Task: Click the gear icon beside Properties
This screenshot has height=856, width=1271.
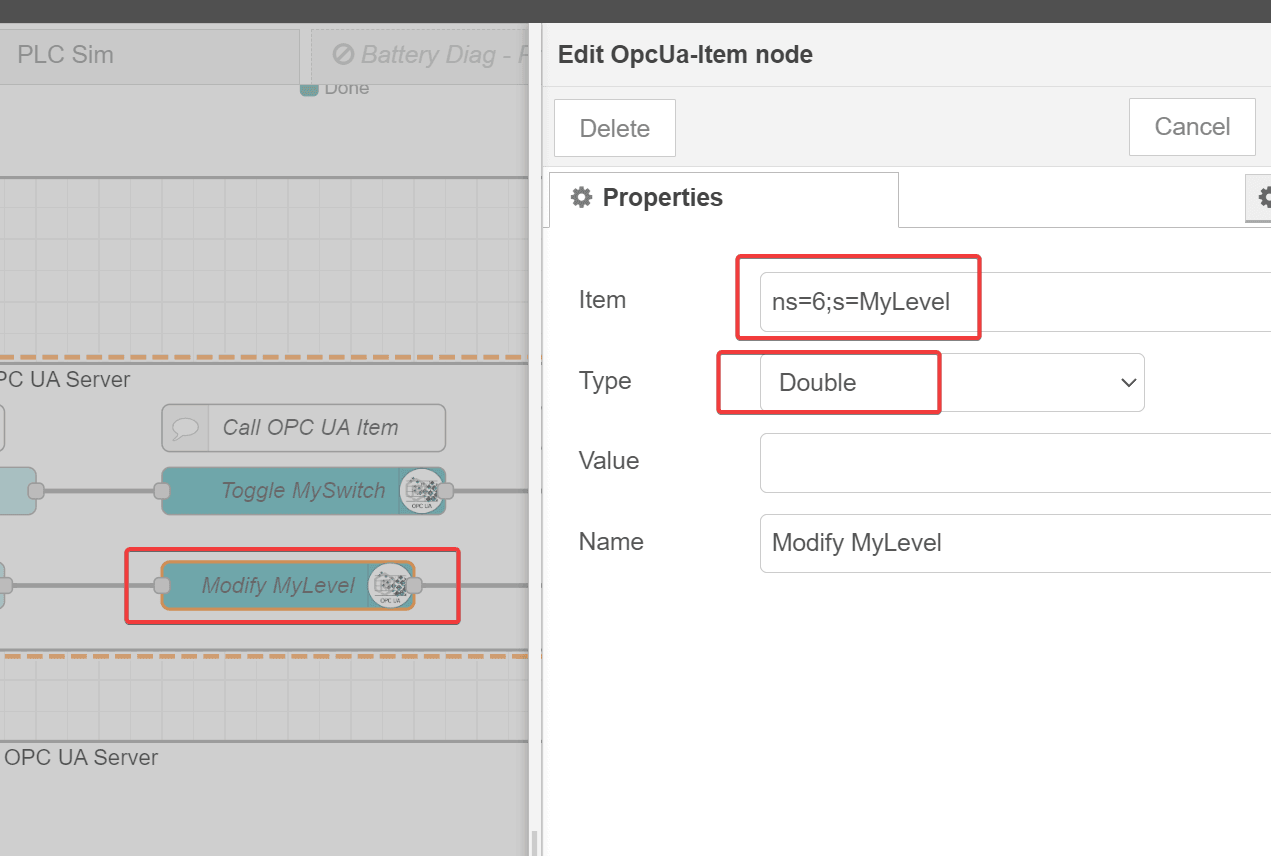Action: [581, 198]
